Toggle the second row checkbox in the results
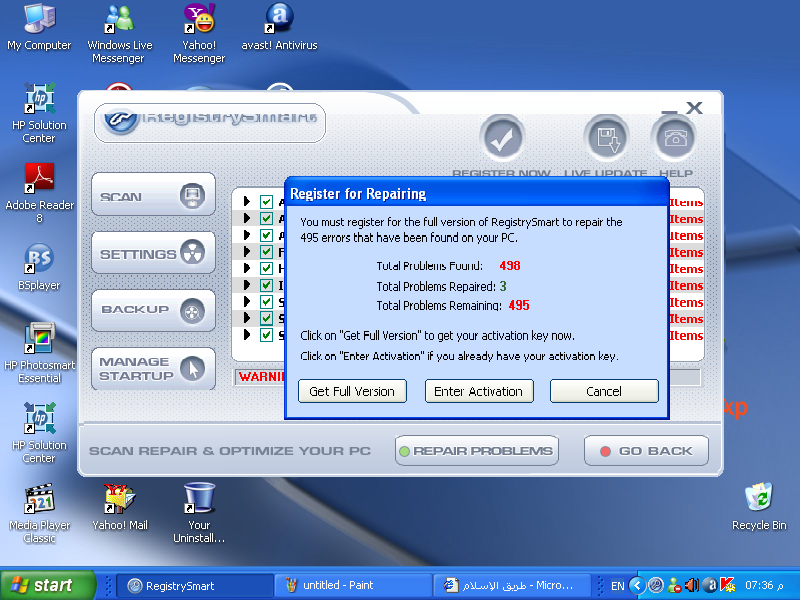Viewport: 800px width, 600px height. click(266, 218)
